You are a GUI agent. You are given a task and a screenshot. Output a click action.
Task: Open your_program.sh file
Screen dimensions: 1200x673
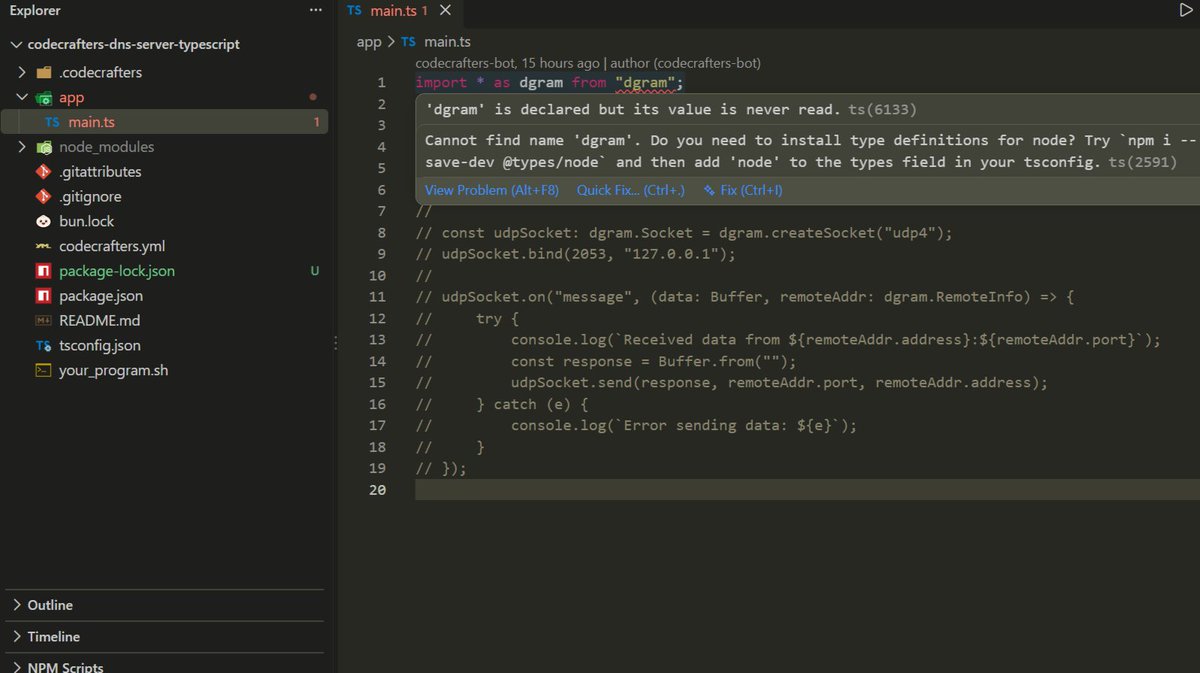tap(114, 370)
